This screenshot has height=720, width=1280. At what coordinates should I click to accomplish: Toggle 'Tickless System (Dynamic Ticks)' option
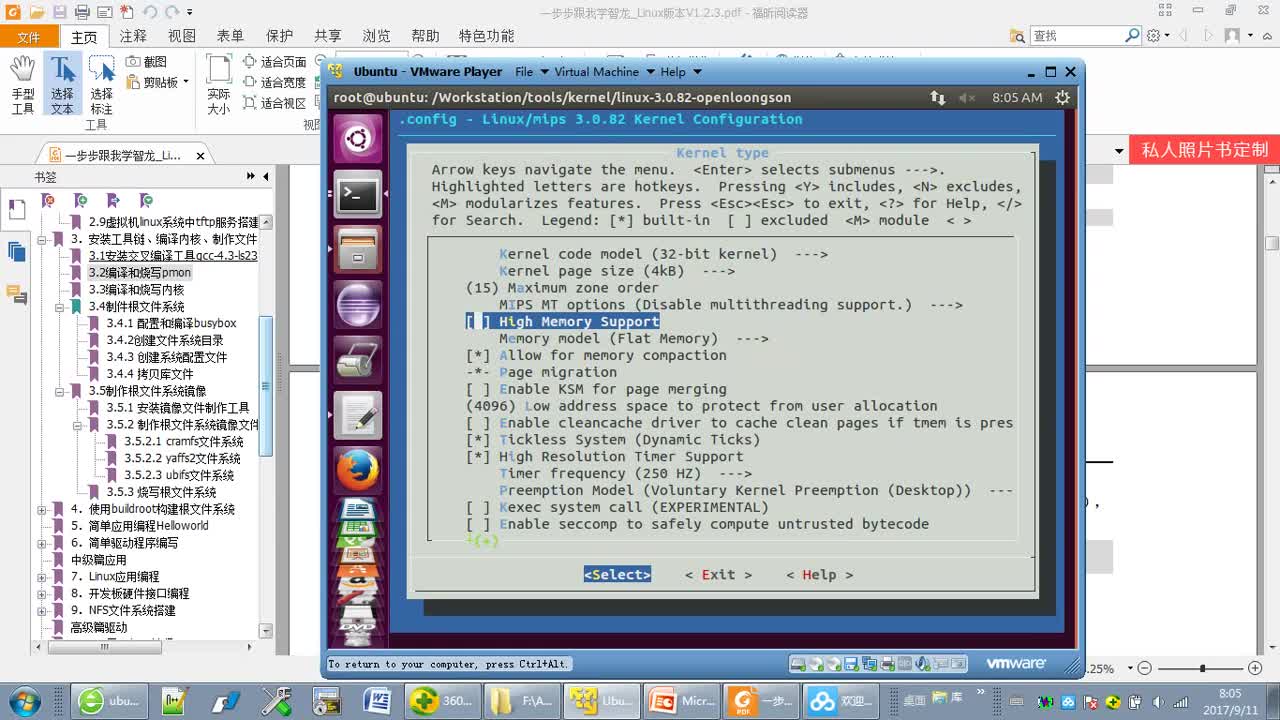[478, 440]
